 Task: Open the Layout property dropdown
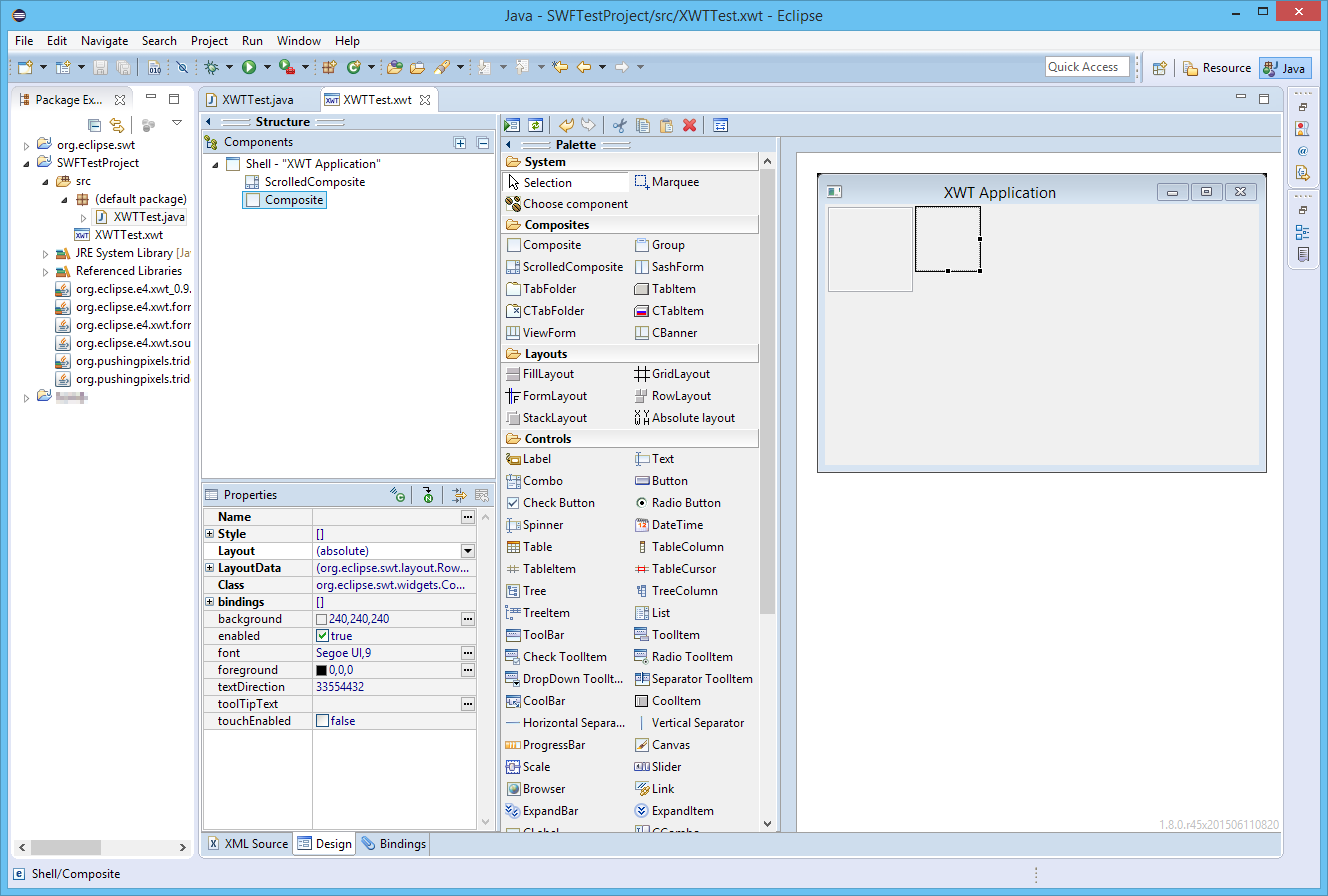[467, 551]
